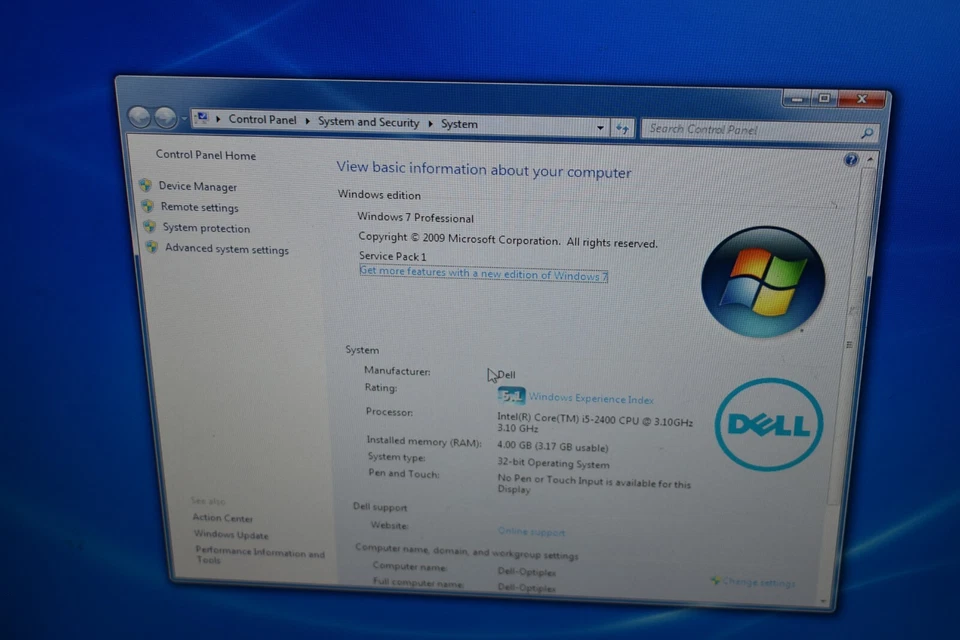Click the back navigation arrow
The height and width of the screenshot is (640, 960).
pos(140,117)
